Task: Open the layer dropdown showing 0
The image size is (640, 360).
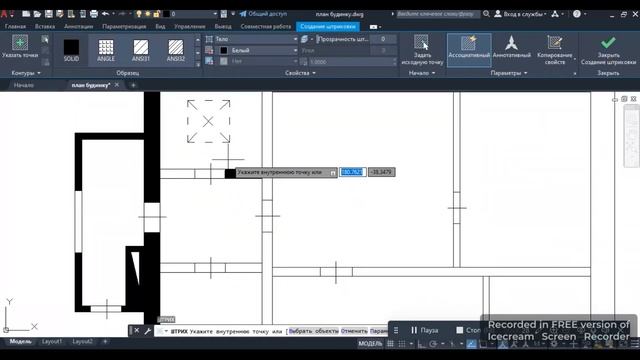Action: 191,14
